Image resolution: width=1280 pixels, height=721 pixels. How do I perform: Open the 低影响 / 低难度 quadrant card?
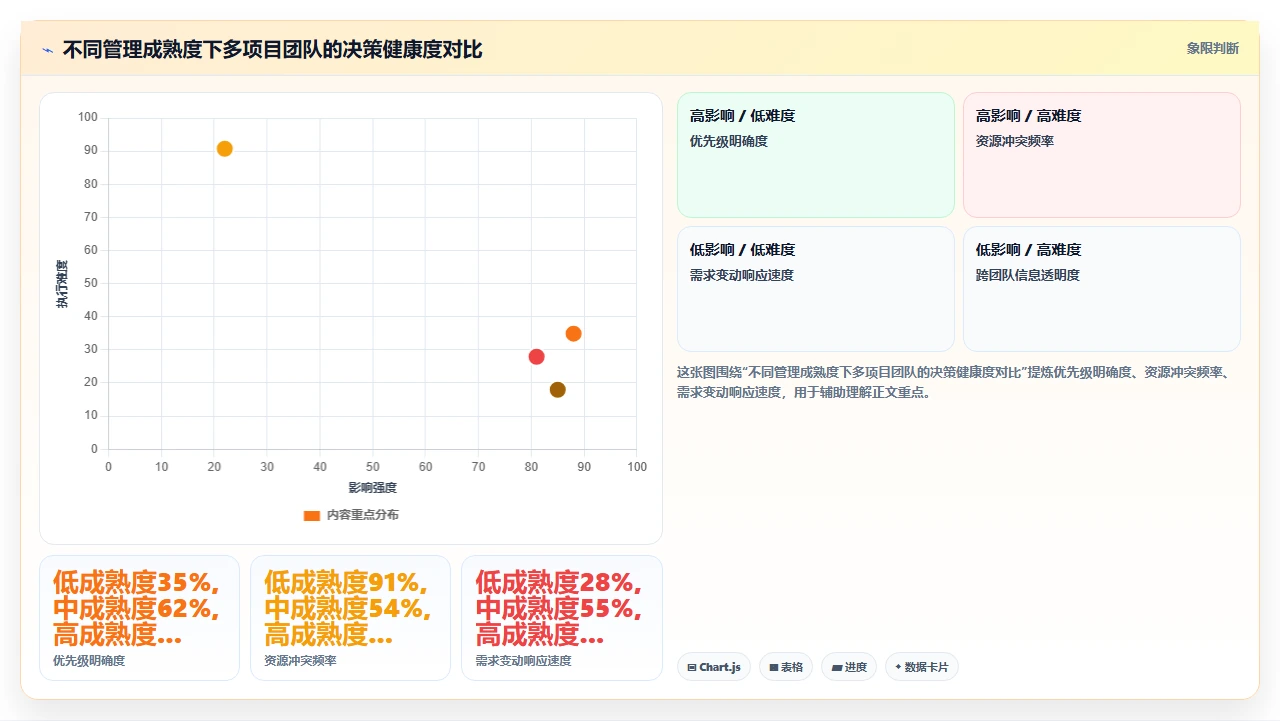(816, 289)
